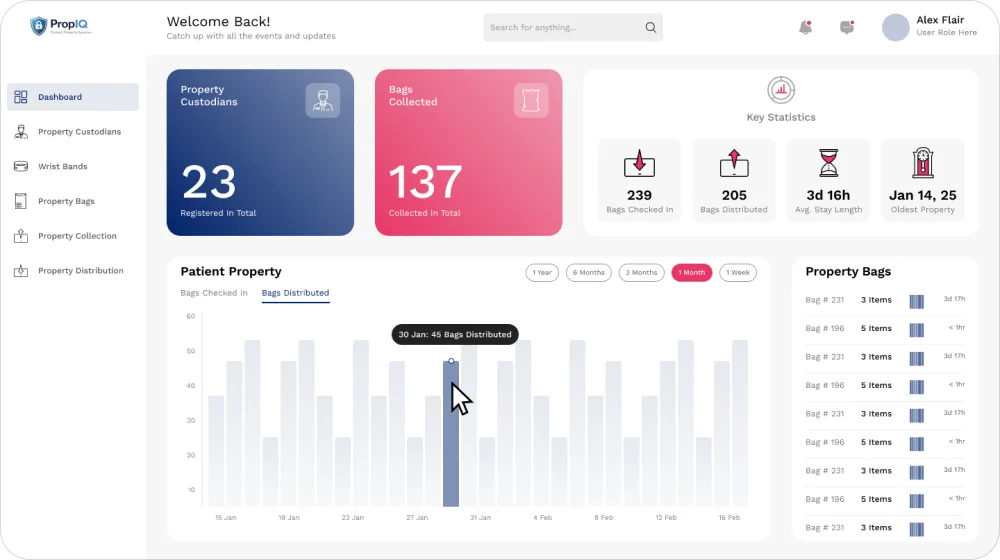The width and height of the screenshot is (1000, 560).
Task: Open Property Custodians menu item
Action: (79, 132)
